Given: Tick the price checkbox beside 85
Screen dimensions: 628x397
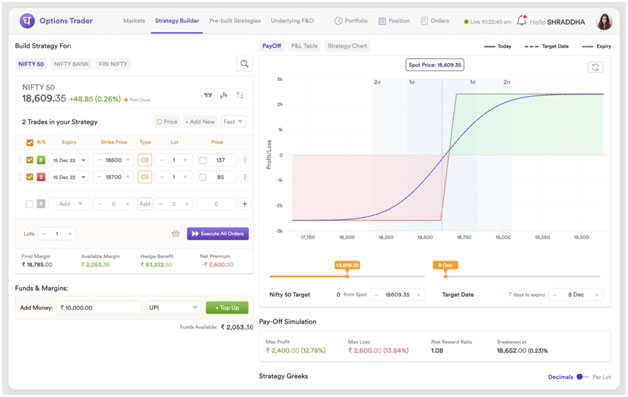Looking at the screenshot, I should coord(203,177).
